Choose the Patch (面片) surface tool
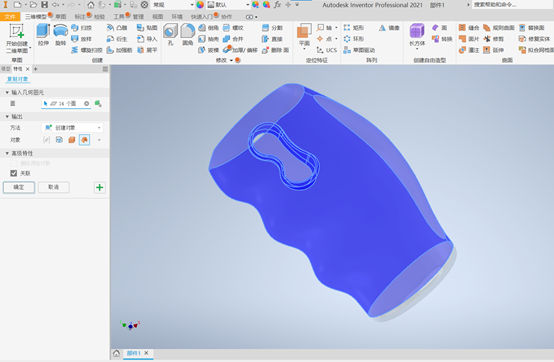 [x=469, y=39]
